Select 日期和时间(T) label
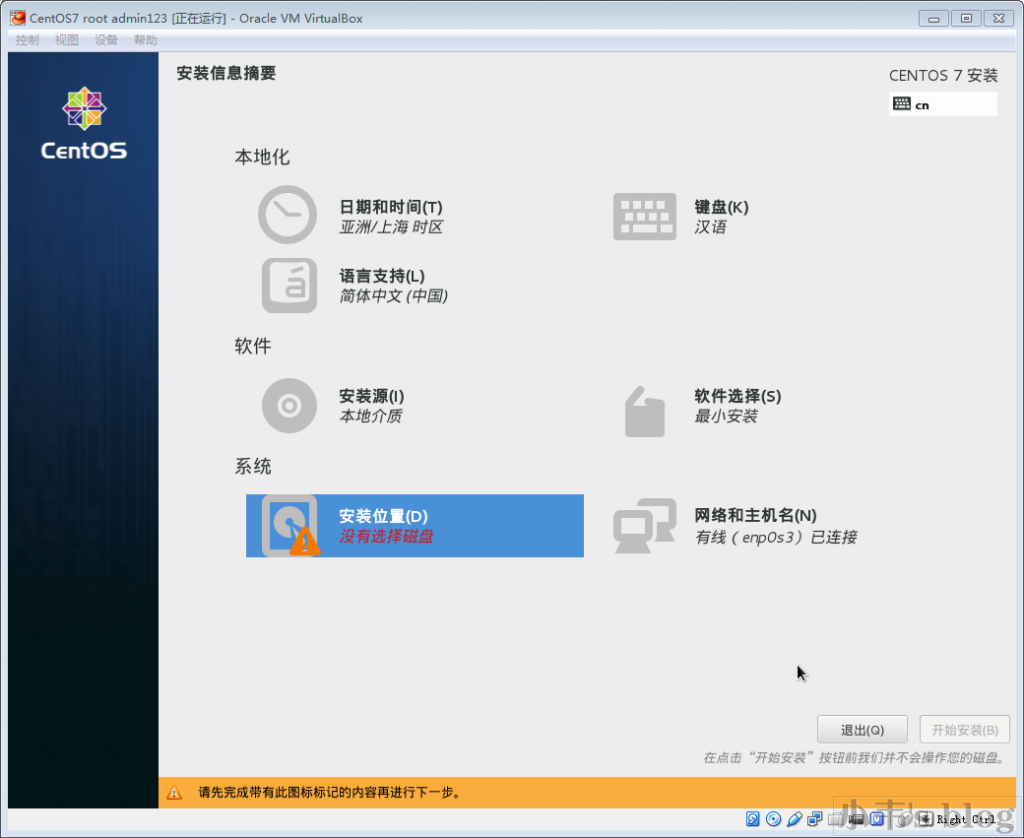1024x838 pixels. tap(391, 207)
